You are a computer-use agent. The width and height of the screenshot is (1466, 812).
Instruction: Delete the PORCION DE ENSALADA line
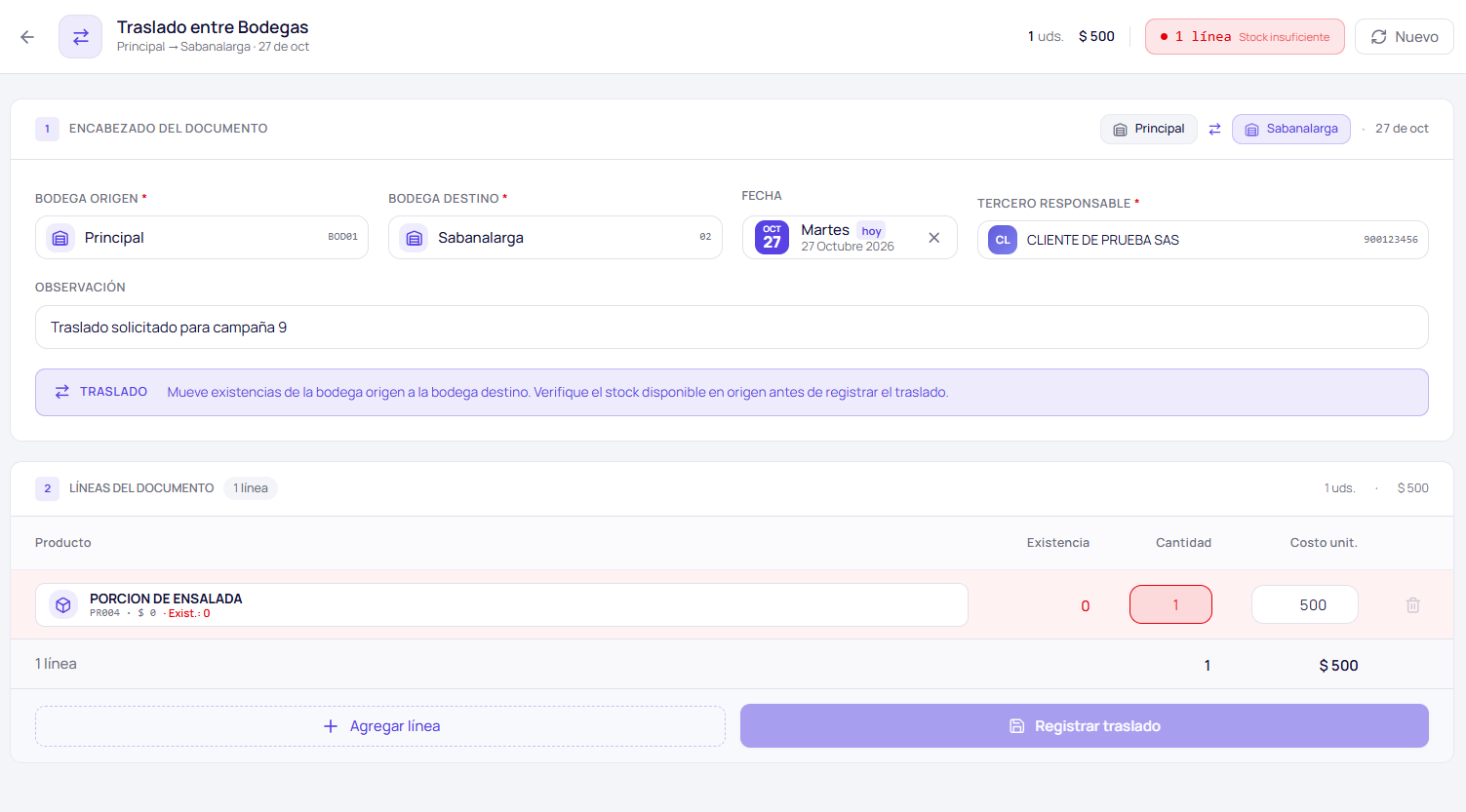pyautogui.click(x=1412, y=605)
